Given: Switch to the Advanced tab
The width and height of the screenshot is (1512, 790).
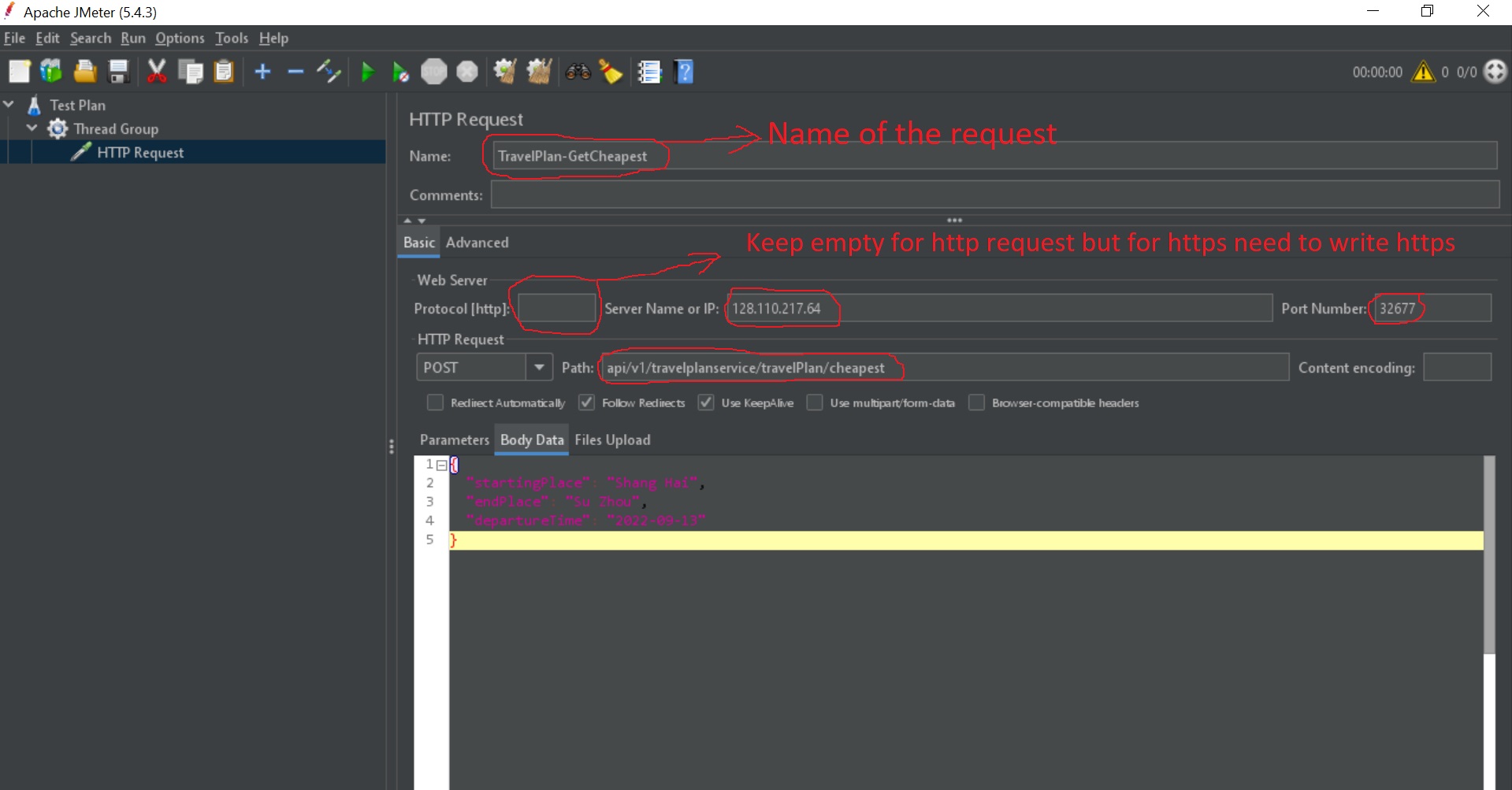Looking at the screenshot, I should click(x=477, y=243).
